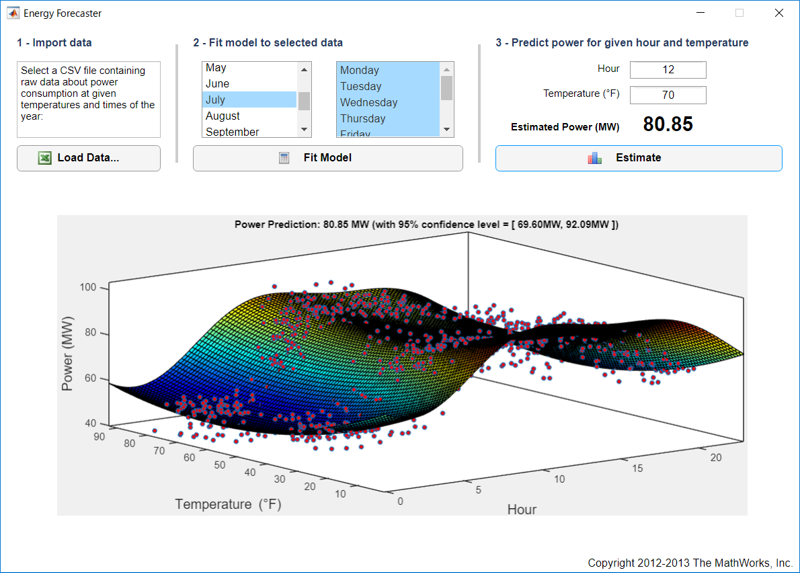The width and height of the screenshot is (800, 573).
Task: Pick Thursday in the weekday list
Action: coord(363,118)
